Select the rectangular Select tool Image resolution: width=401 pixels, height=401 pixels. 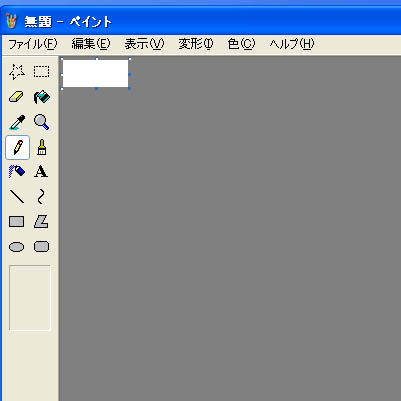tap(42, 72)
